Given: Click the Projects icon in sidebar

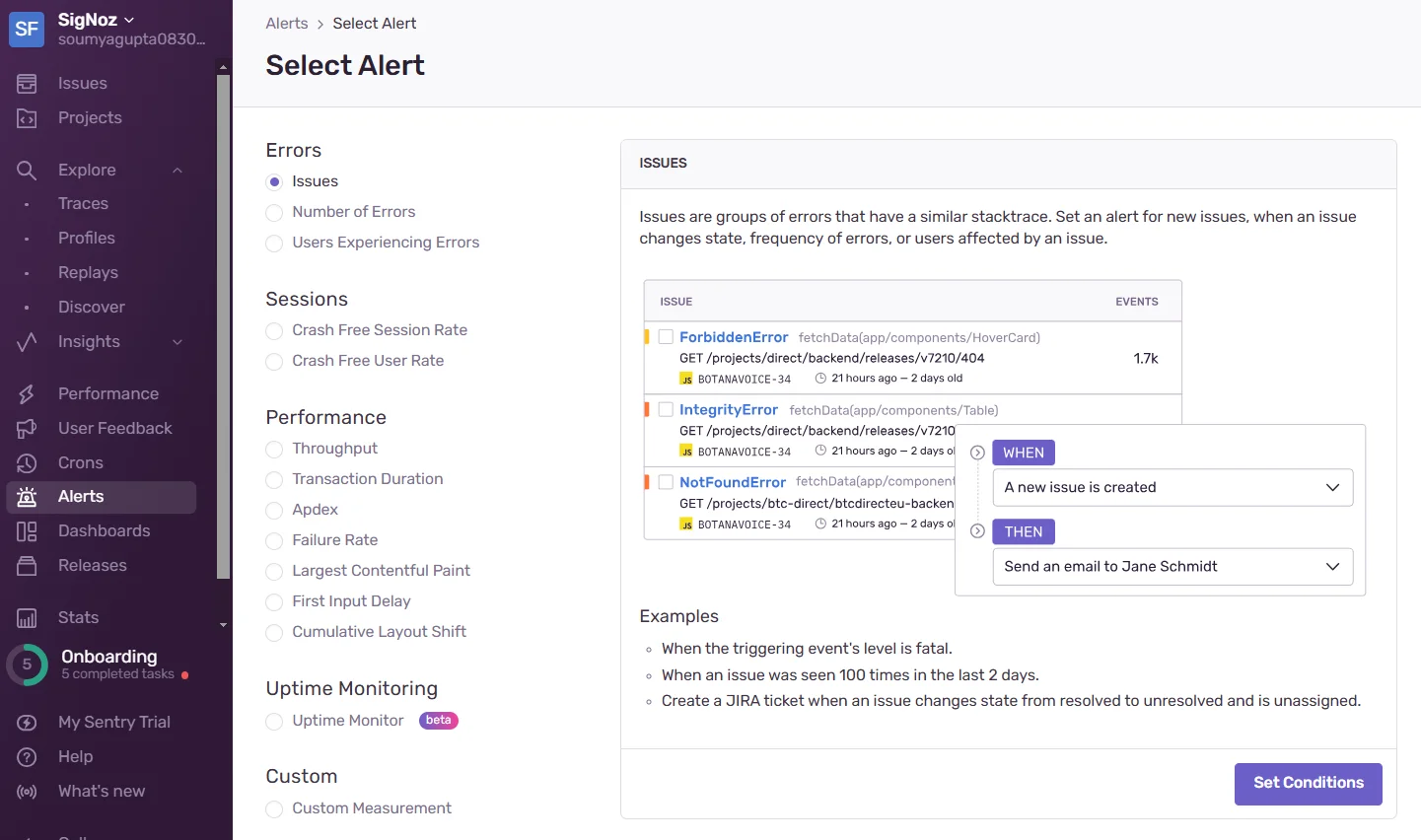Looking at the screenshot, I should point(27,118).
